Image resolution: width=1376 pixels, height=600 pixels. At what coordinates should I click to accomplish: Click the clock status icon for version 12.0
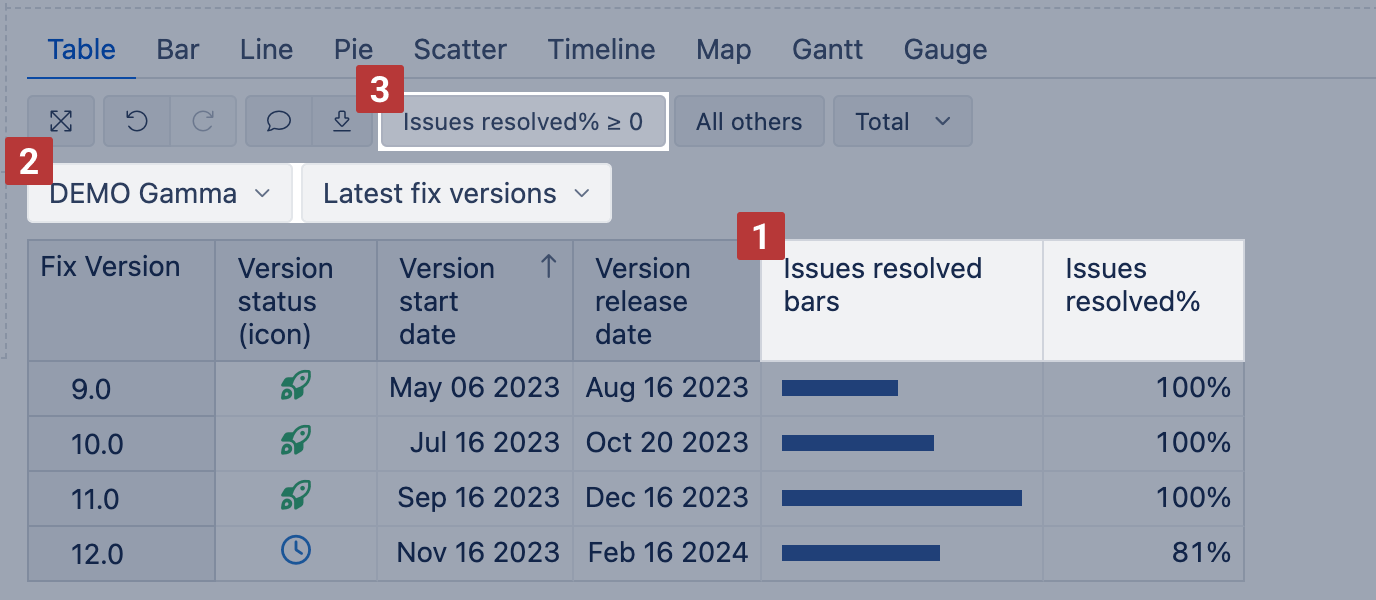(x=295, y=550)
